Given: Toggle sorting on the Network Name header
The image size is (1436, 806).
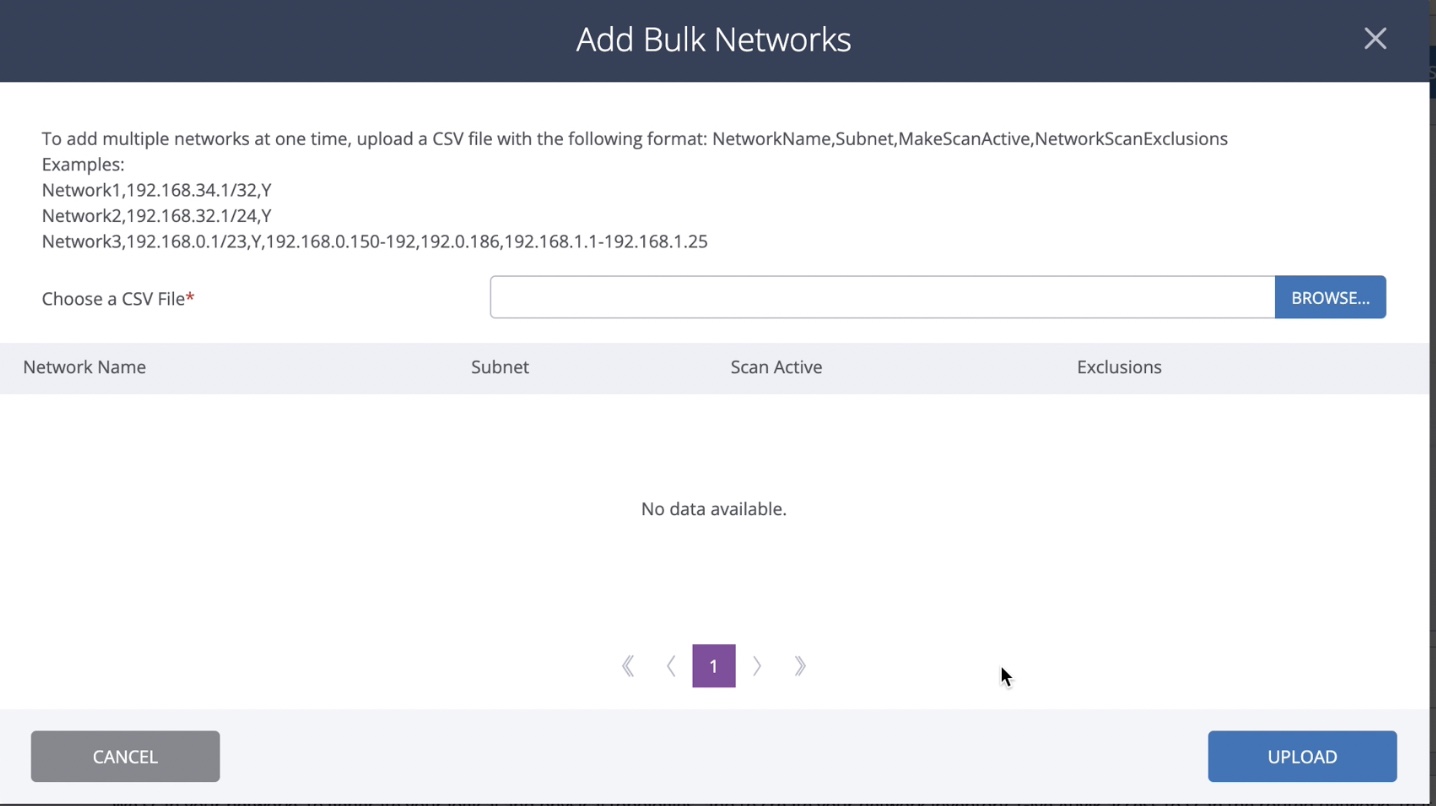Looking at the screenshot, I should [x=85, y=367].
